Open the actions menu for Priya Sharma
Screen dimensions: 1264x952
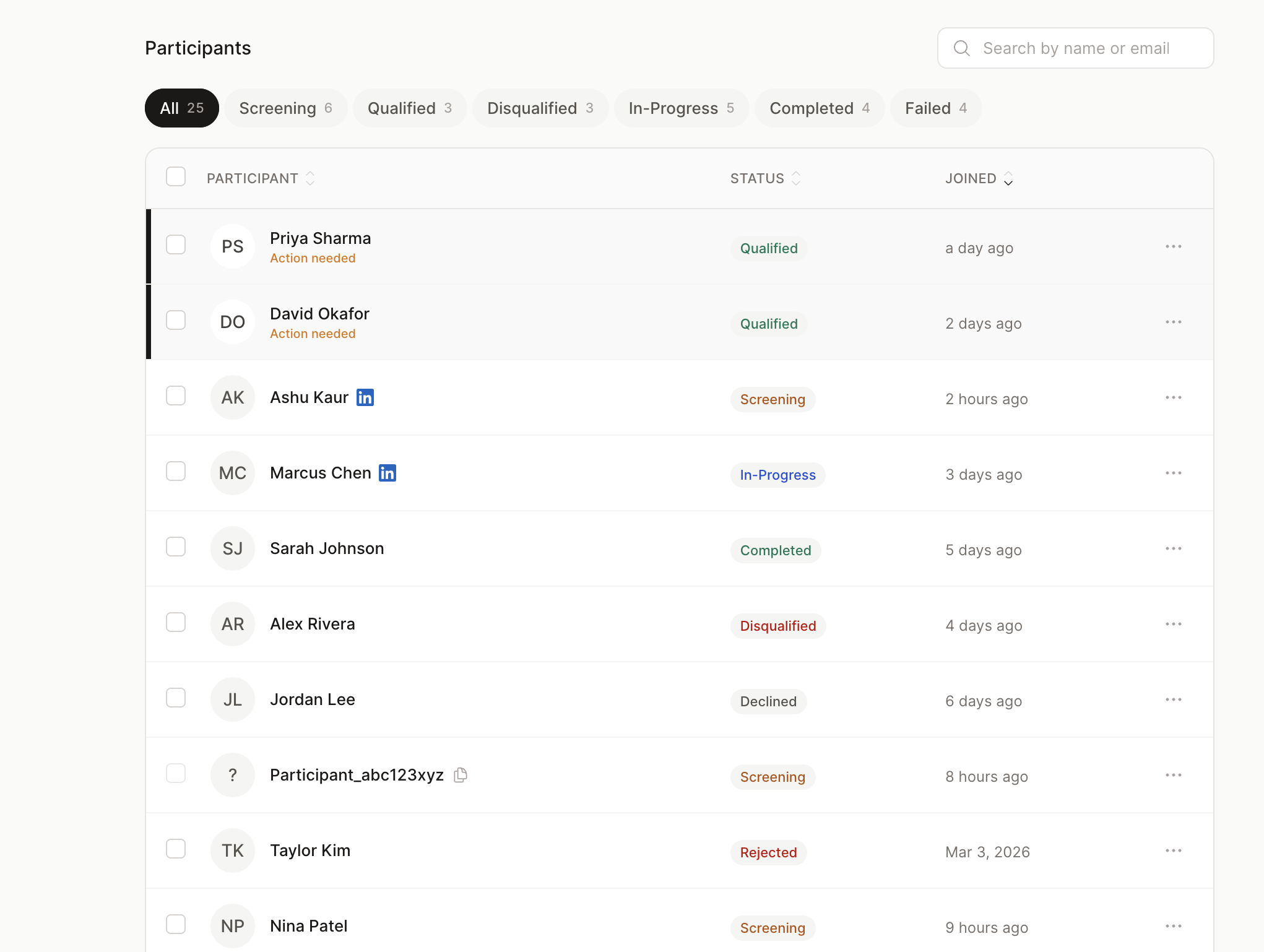(x=1174, y=246)
